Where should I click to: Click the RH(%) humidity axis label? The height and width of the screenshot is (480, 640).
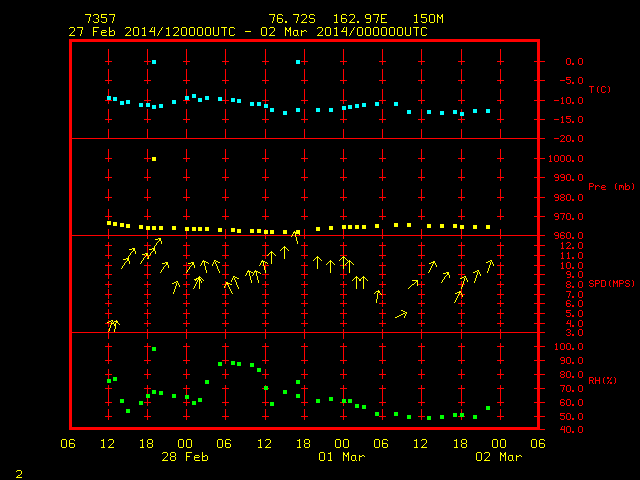(x=602, y=380)
